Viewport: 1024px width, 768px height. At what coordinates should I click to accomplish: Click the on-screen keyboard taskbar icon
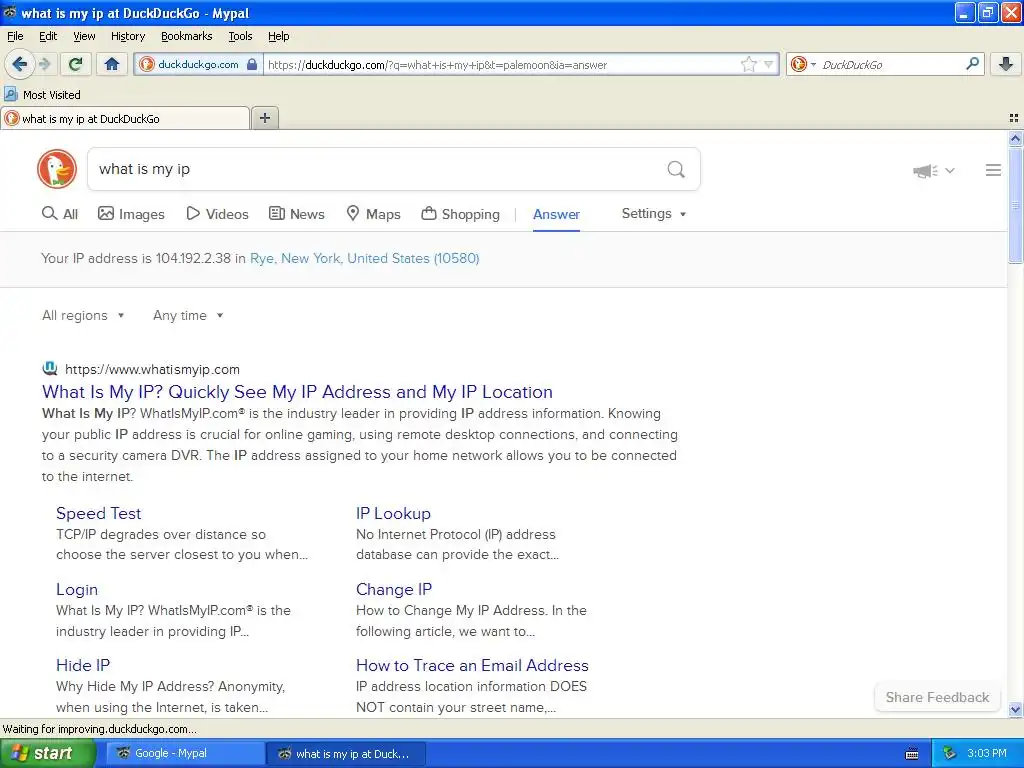coord(912,754)
